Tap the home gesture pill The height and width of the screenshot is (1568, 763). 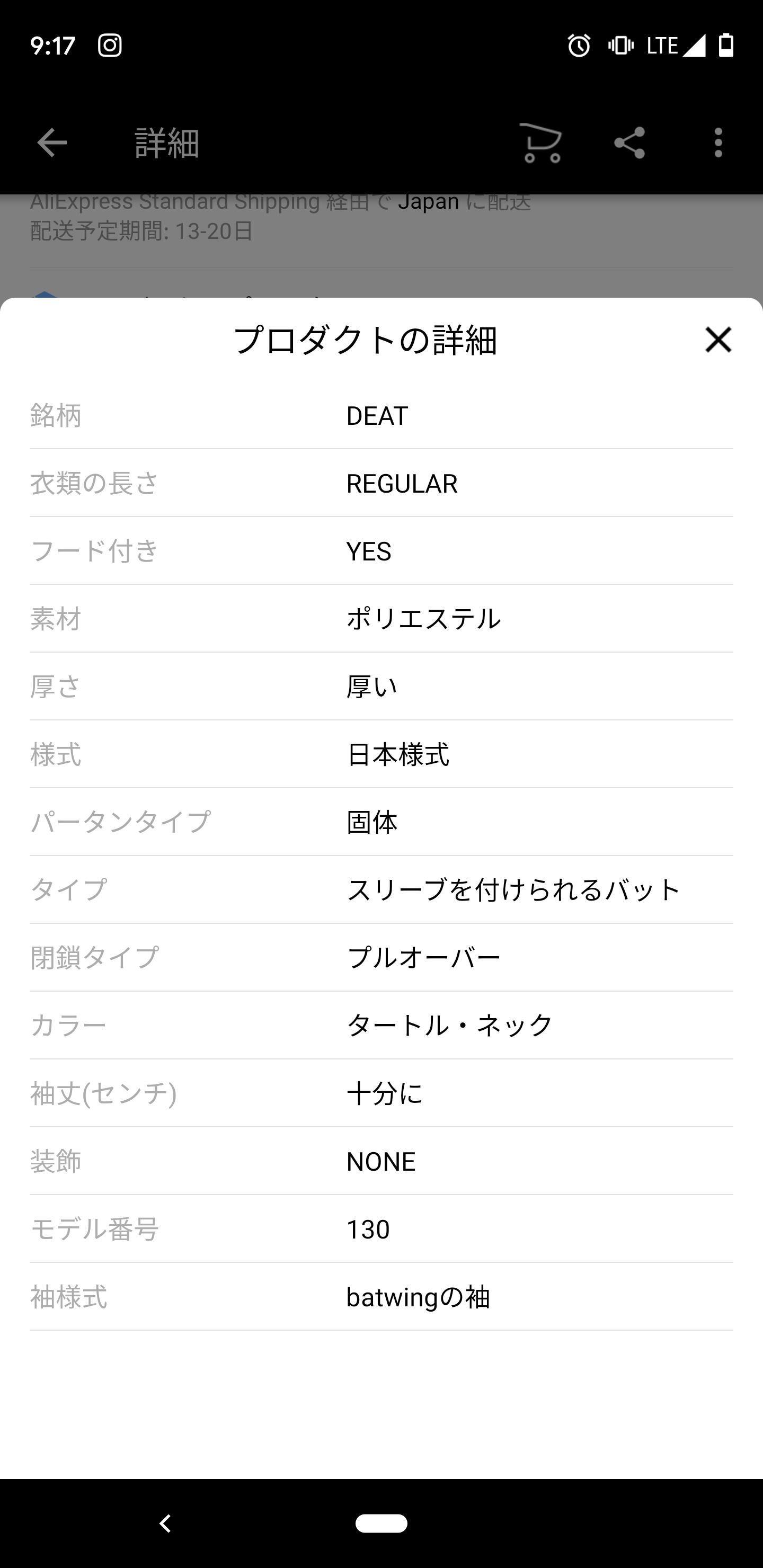point(381,1522)
